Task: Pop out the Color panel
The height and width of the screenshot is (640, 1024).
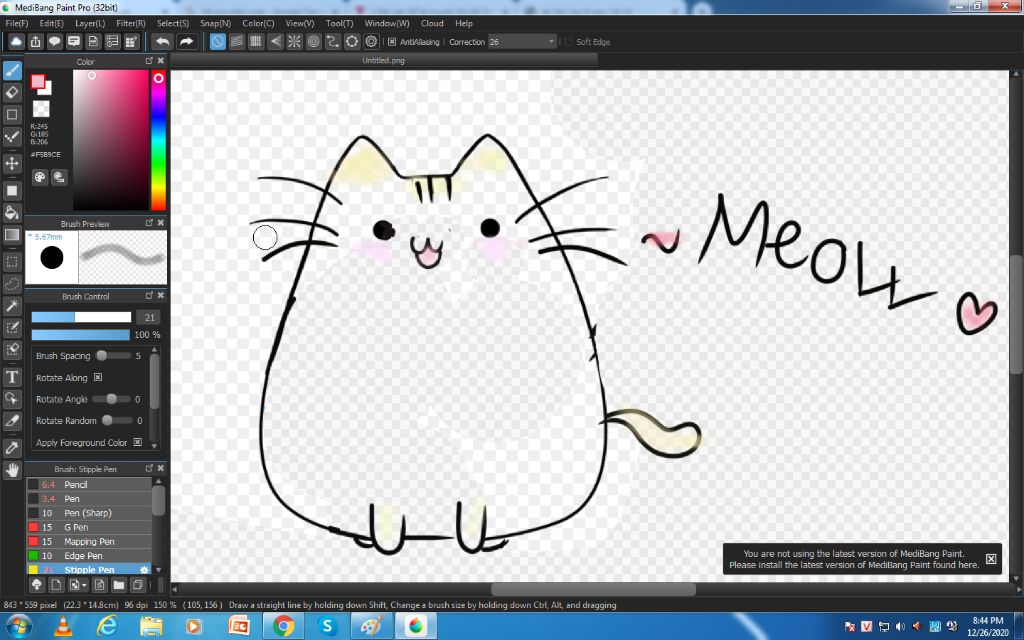Action: click(x=149, y=61)
